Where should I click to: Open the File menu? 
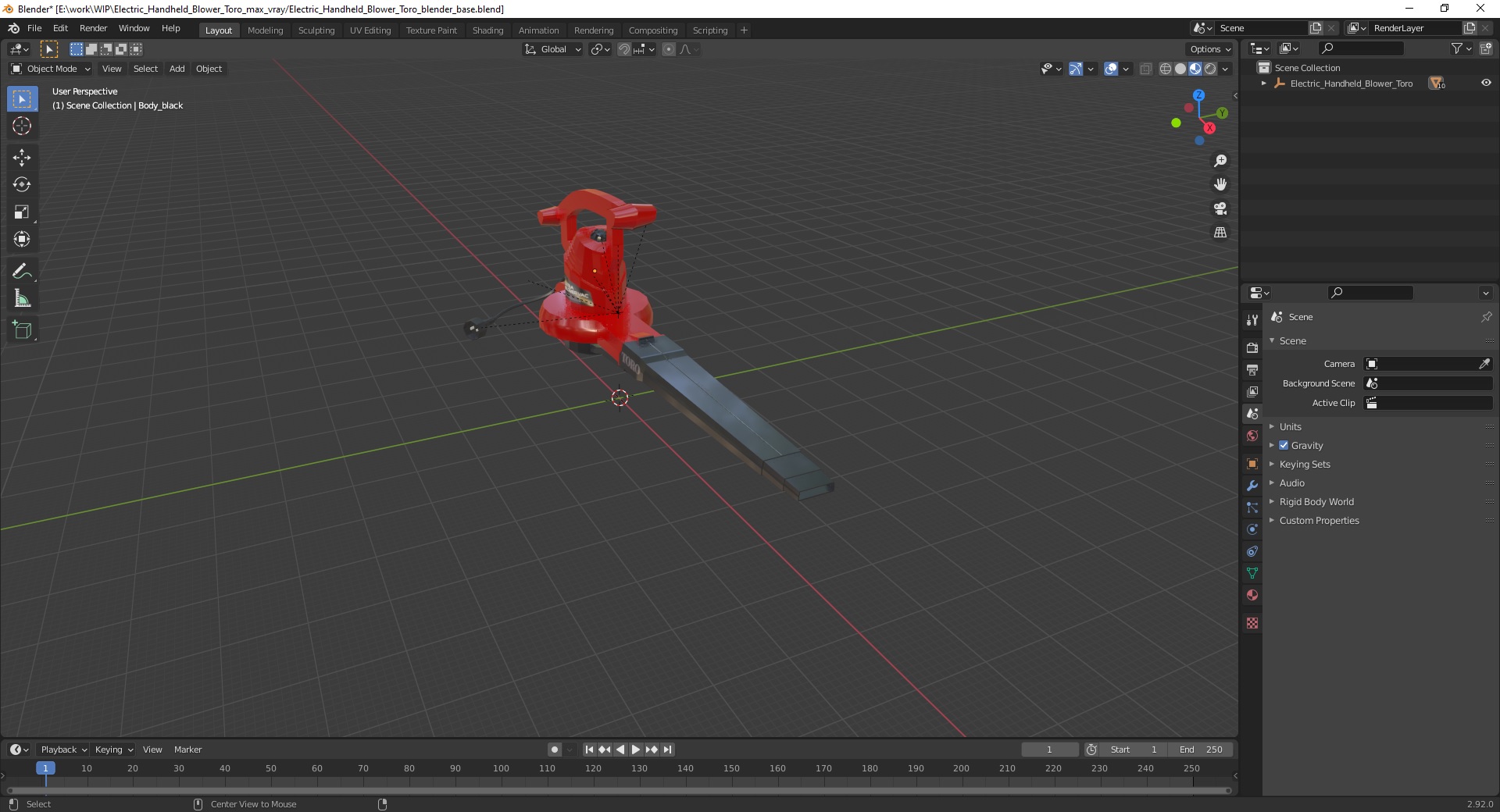click(x=34, y=28)
